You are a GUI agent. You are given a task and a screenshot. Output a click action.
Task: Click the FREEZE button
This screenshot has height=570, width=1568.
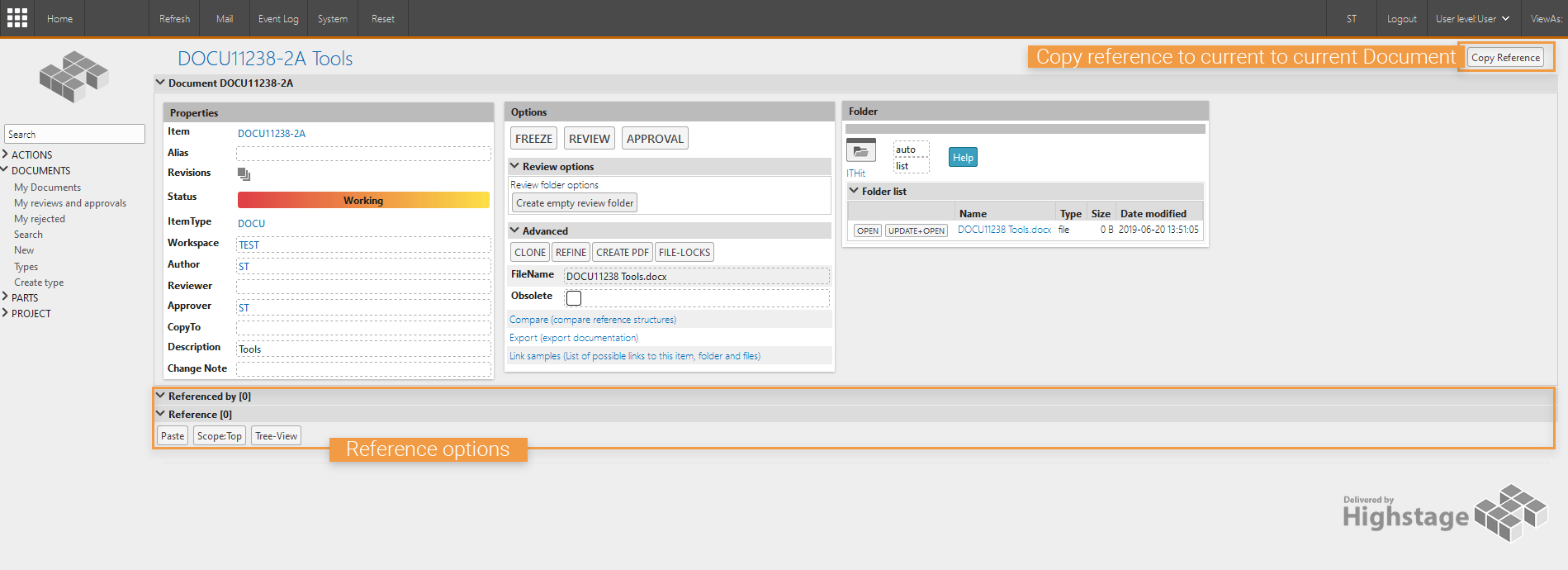[533, 138]
